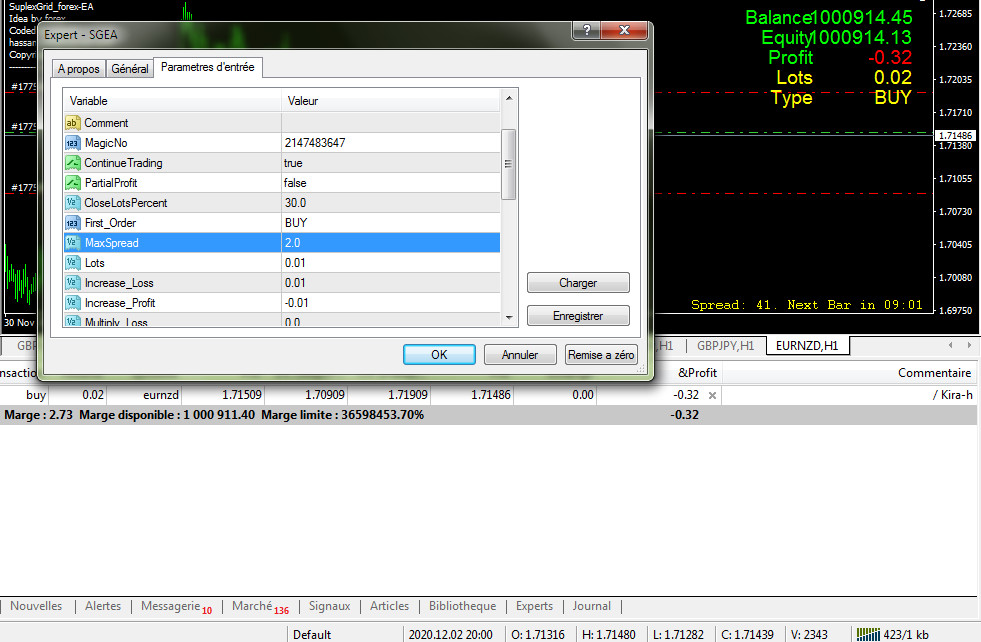Image resolution: width=981 pixels, height=642 pixels.
Task: Click the Variable column header
Action: pyautogui.click(x=172, y=101)
